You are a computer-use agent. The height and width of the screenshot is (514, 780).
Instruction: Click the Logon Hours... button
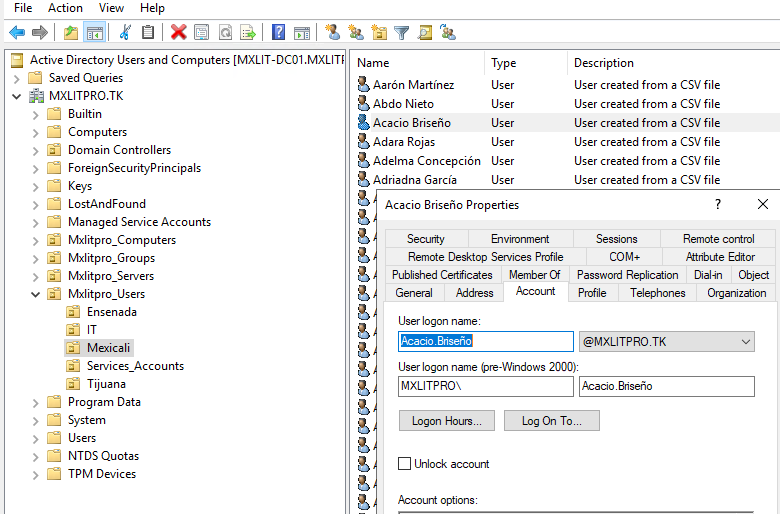[446, 421]
